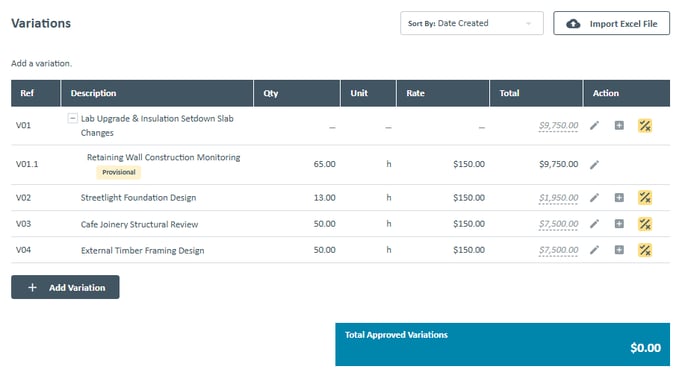Add sub-item to V01 variation
Screen dimensions: 688x384
coord(619,126)
